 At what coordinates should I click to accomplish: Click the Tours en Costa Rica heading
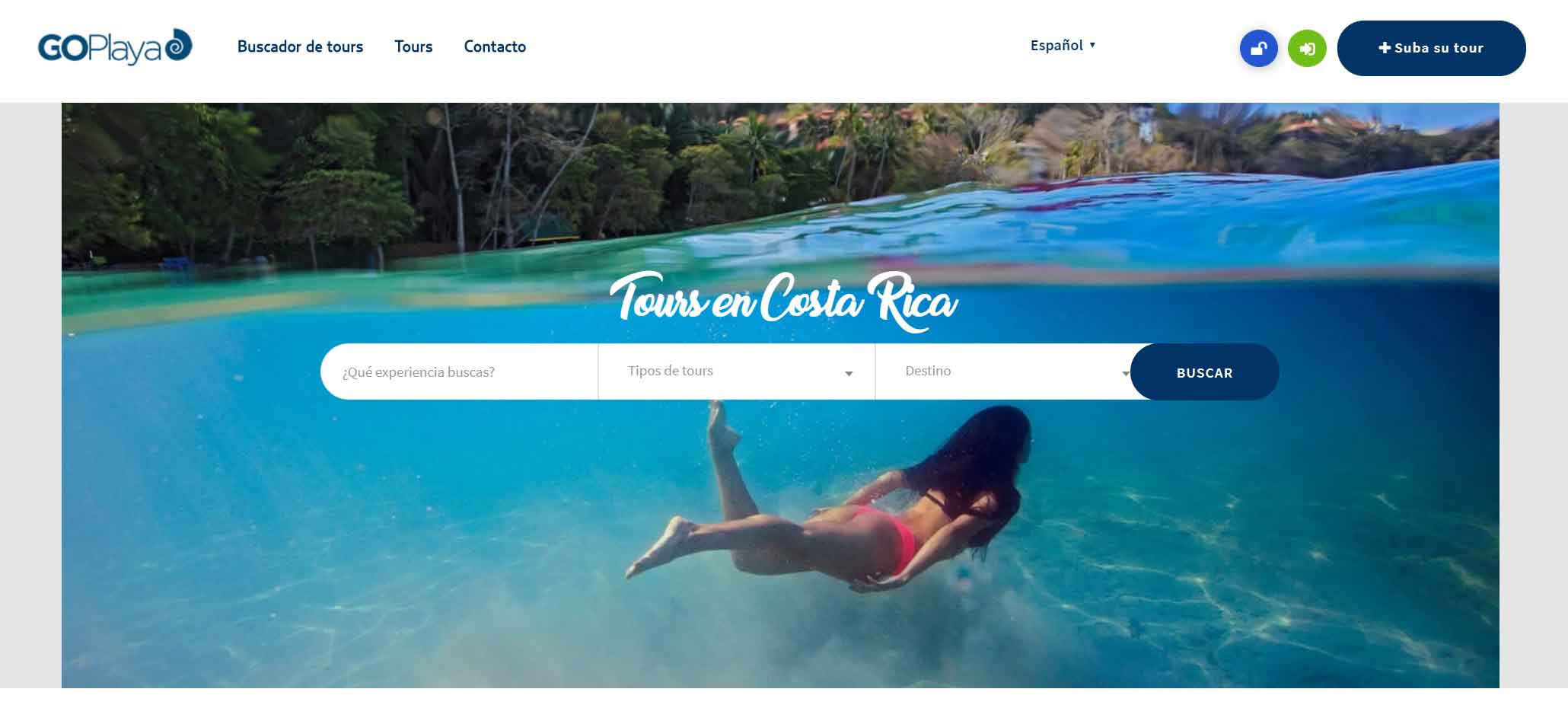[783, 301]
